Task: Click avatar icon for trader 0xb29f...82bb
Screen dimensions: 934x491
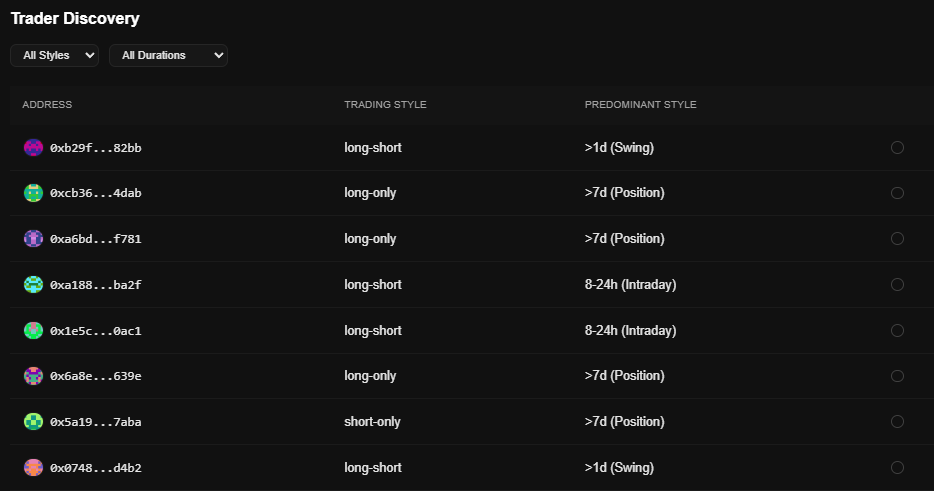Action: click(x=34, y=148)
